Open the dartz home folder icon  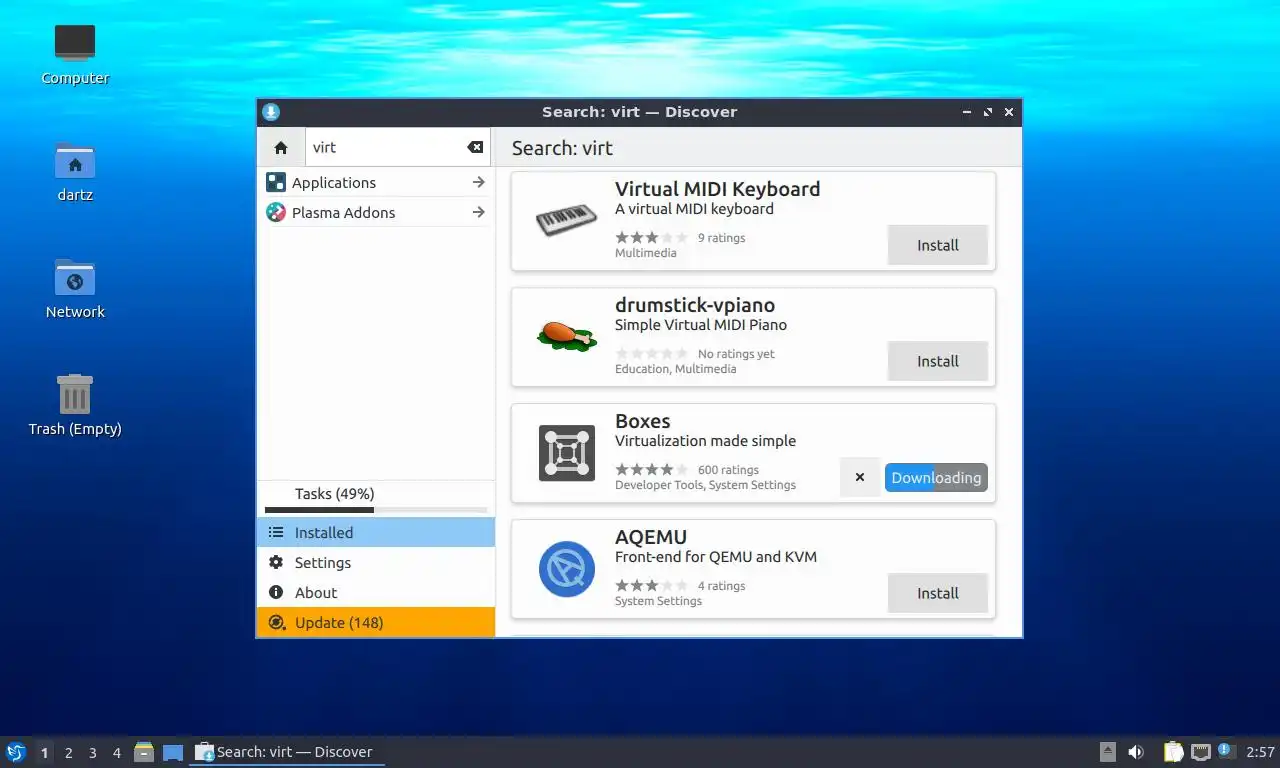click(75, 171)
